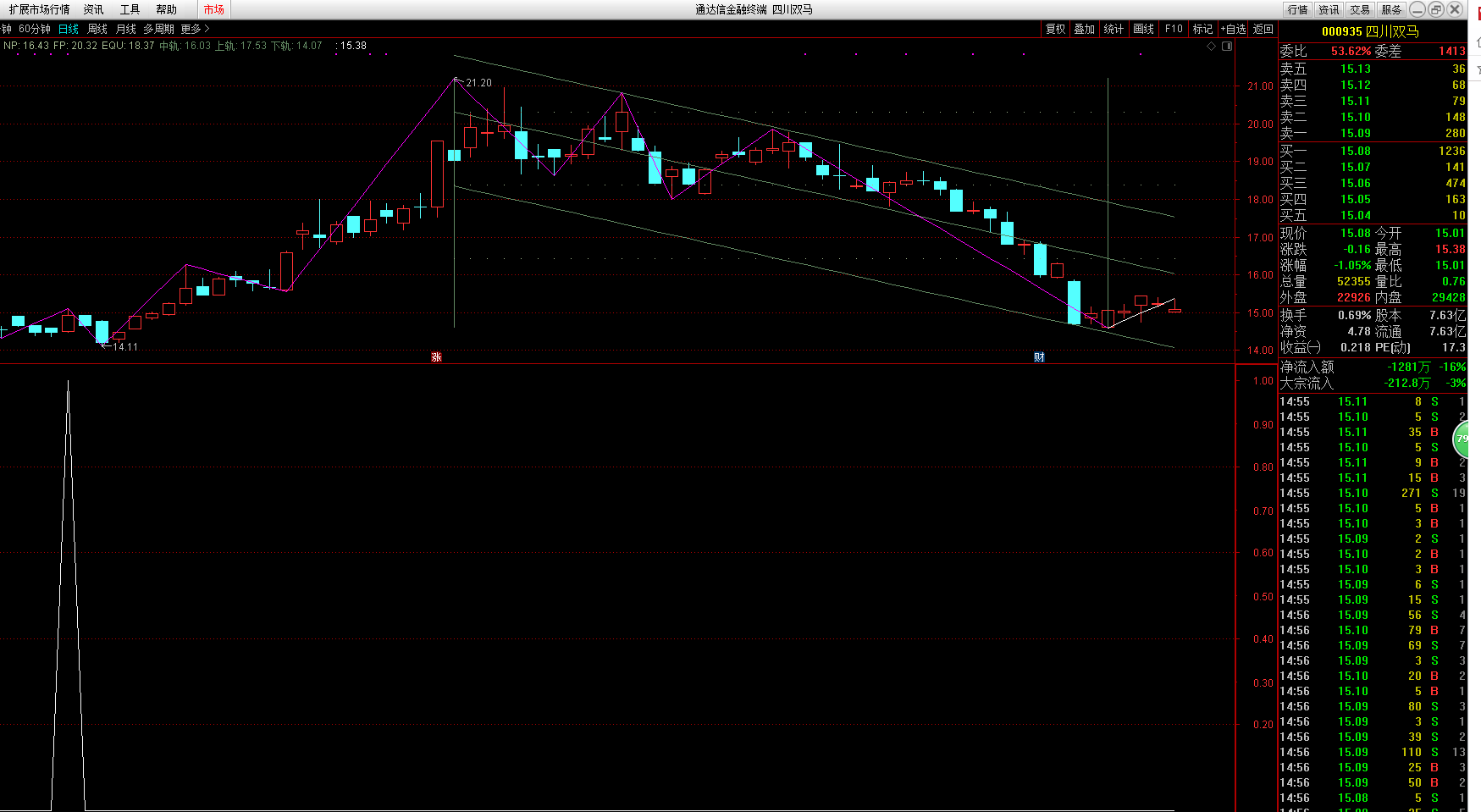Select the 14:55 tick row with volume 271
Screen dimensions: 1481x812
coord(1372,493)
